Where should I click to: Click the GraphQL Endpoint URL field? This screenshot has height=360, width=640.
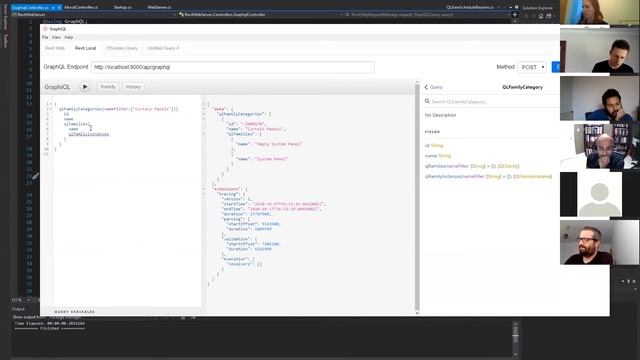click(233, 67)
